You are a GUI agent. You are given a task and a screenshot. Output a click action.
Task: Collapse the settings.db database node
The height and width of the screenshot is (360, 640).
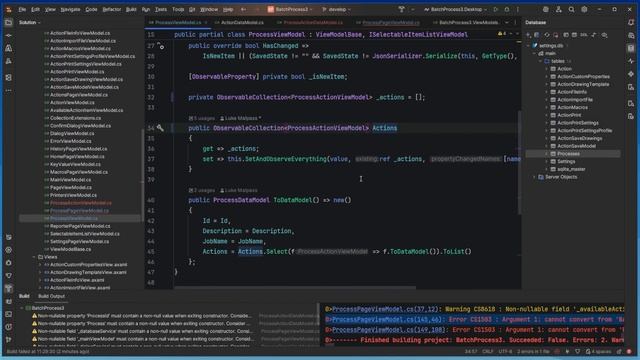click(x=529, y=46)
